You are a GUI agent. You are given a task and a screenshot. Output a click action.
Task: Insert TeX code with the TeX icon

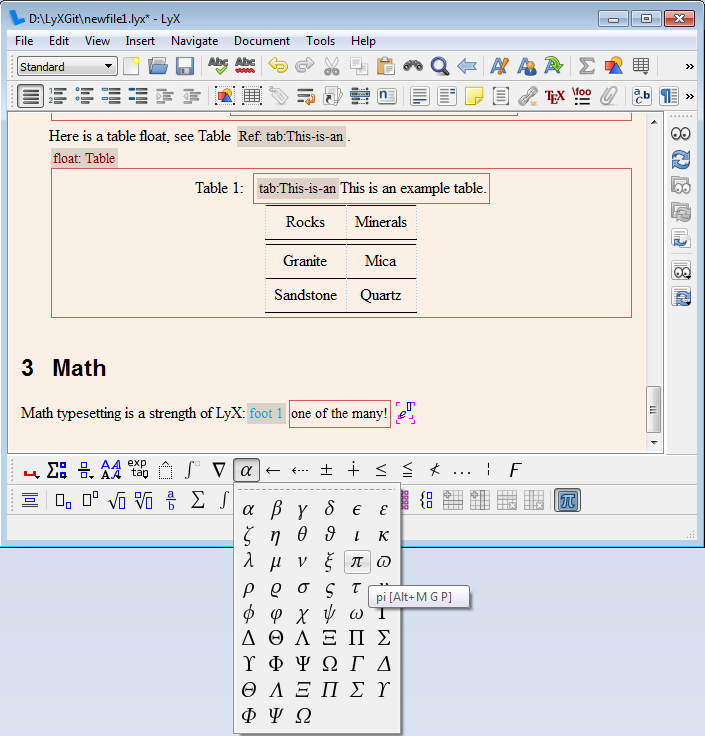click(555, 96)
